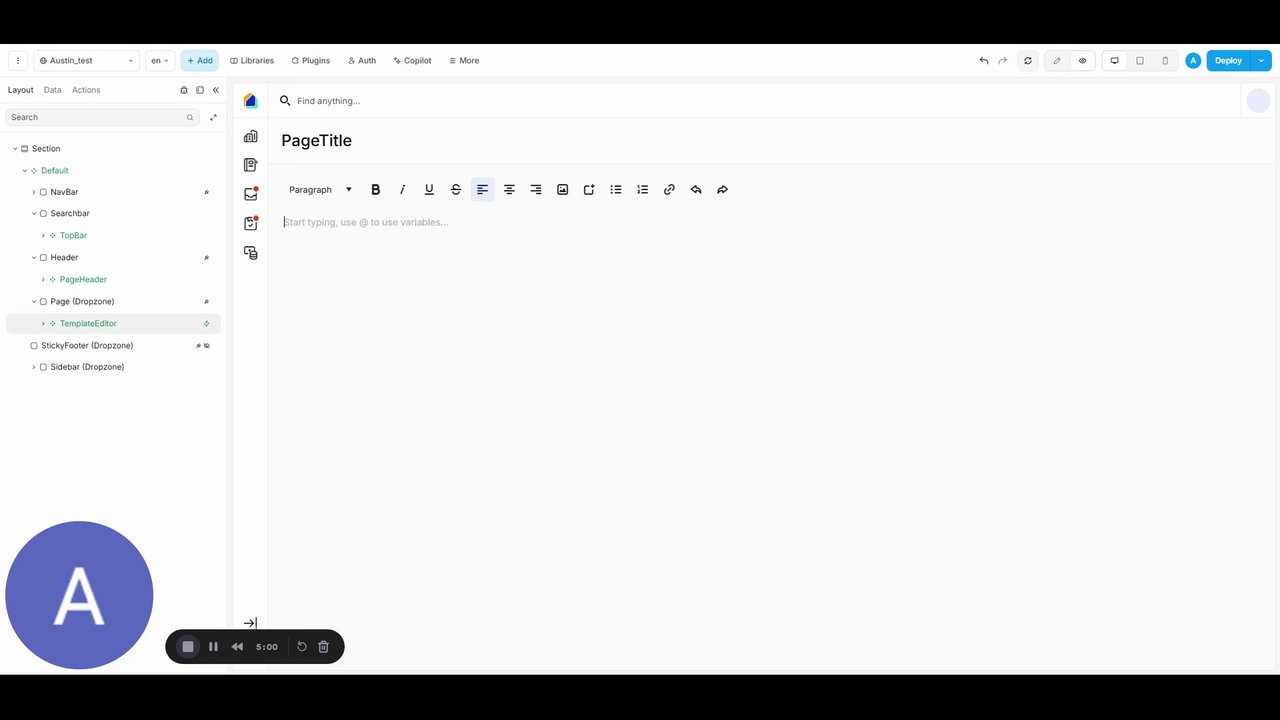
Task: Insert a link in the editor
Action: (669, 189)
